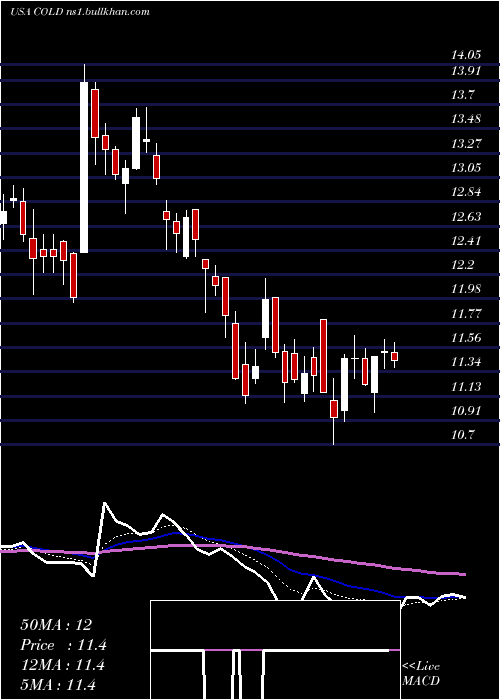
Task: Click the last red candlestick on the right
Action: [x=394, y=356]
